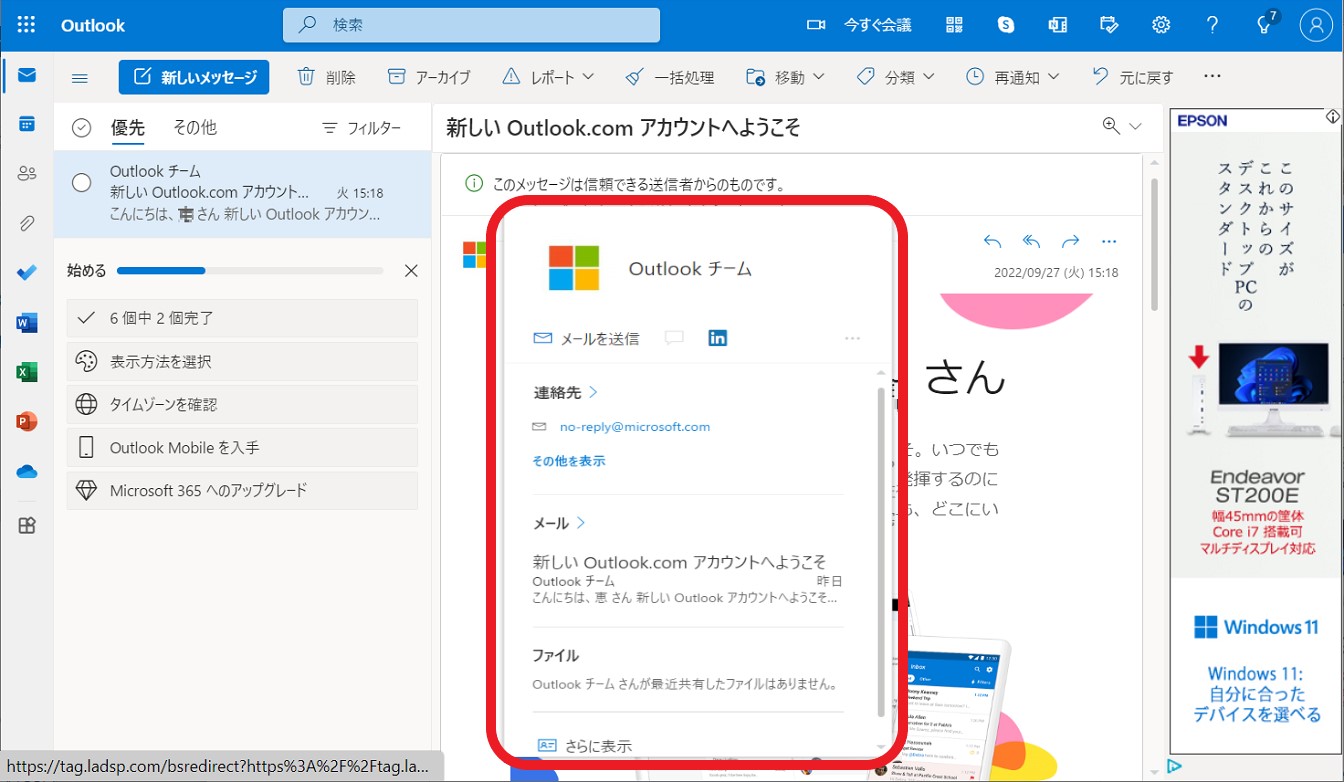The image size is (1344, 782).
Task: Expand the 連絡先 section on the contact card
Action: click(x=565, y=392)
